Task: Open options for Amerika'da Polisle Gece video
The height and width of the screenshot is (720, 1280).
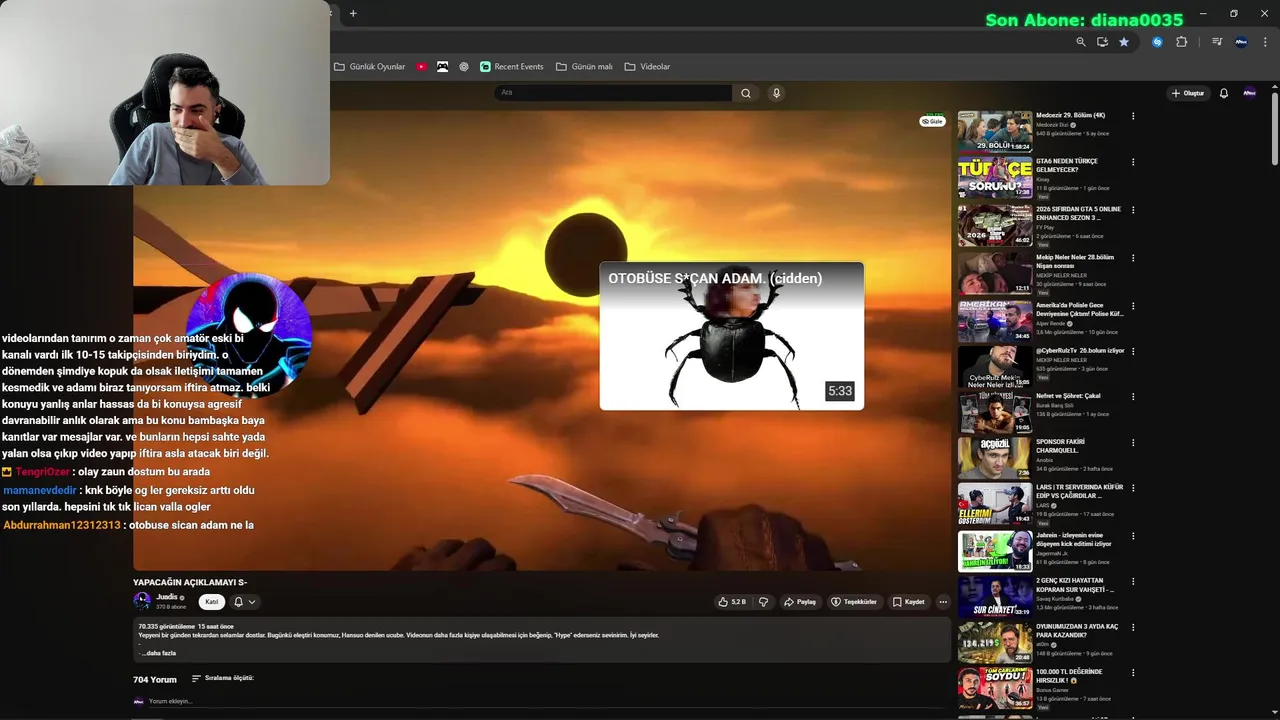Action: [x=1133, y=306]
